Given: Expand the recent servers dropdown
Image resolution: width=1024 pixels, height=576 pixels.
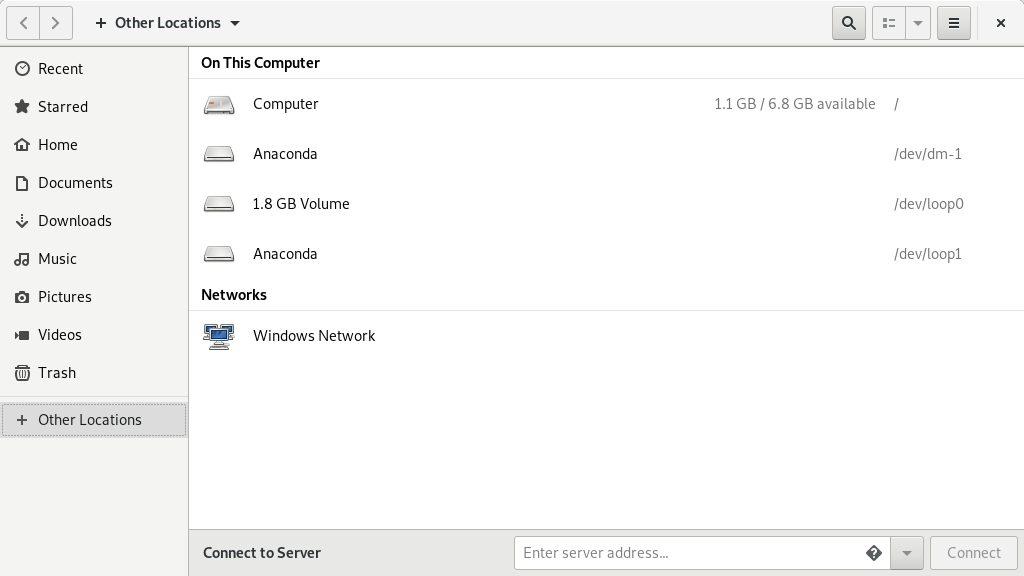Looking at the screenshot, I should [x=907, y=553].
